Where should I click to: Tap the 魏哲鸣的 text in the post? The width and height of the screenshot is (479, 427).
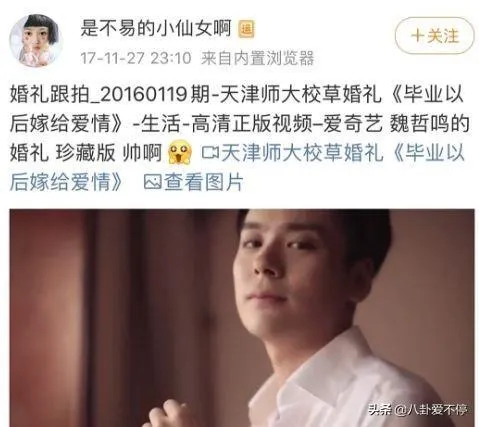(430, 124)
